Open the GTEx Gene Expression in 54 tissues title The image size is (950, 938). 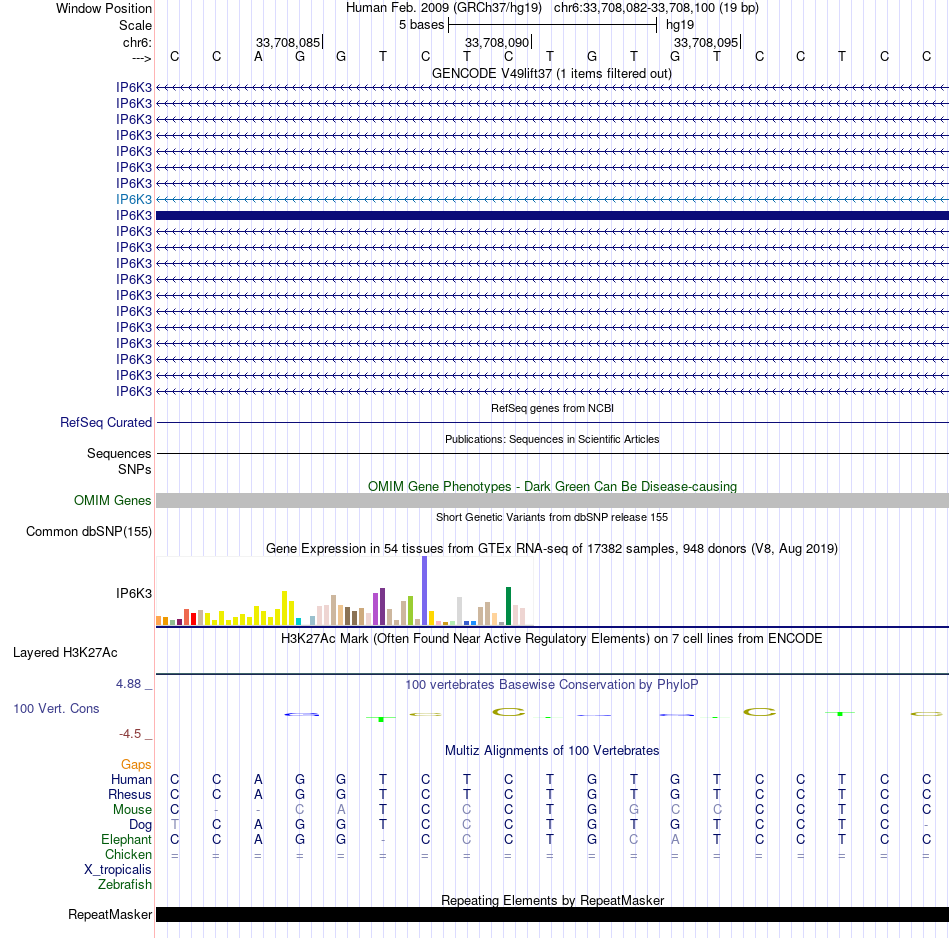(x=552, y=548)
